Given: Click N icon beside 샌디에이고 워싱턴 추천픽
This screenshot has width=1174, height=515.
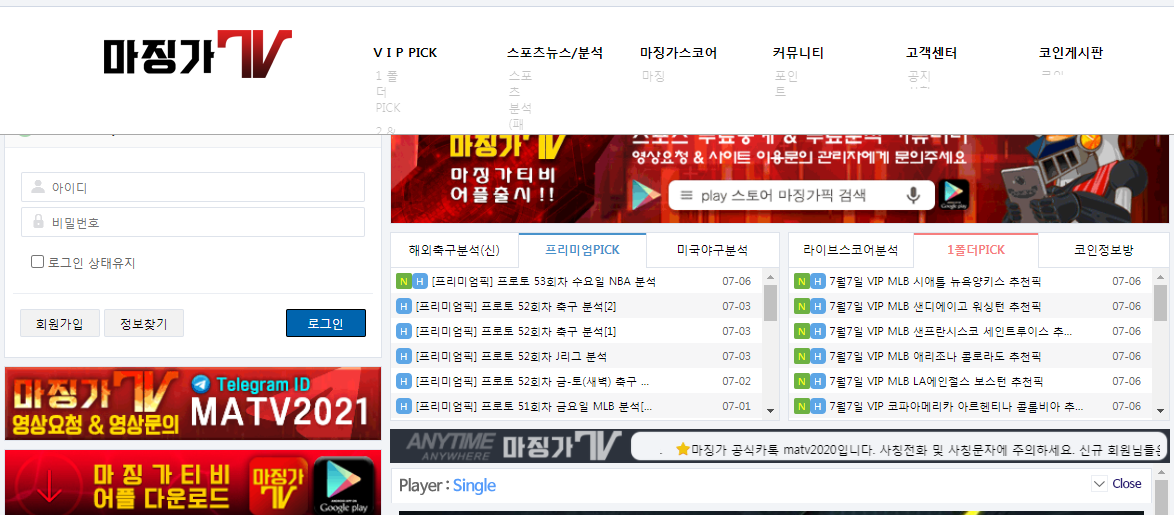Looking at the screenshot, I should pyautogui.click(x=801, y=306).
